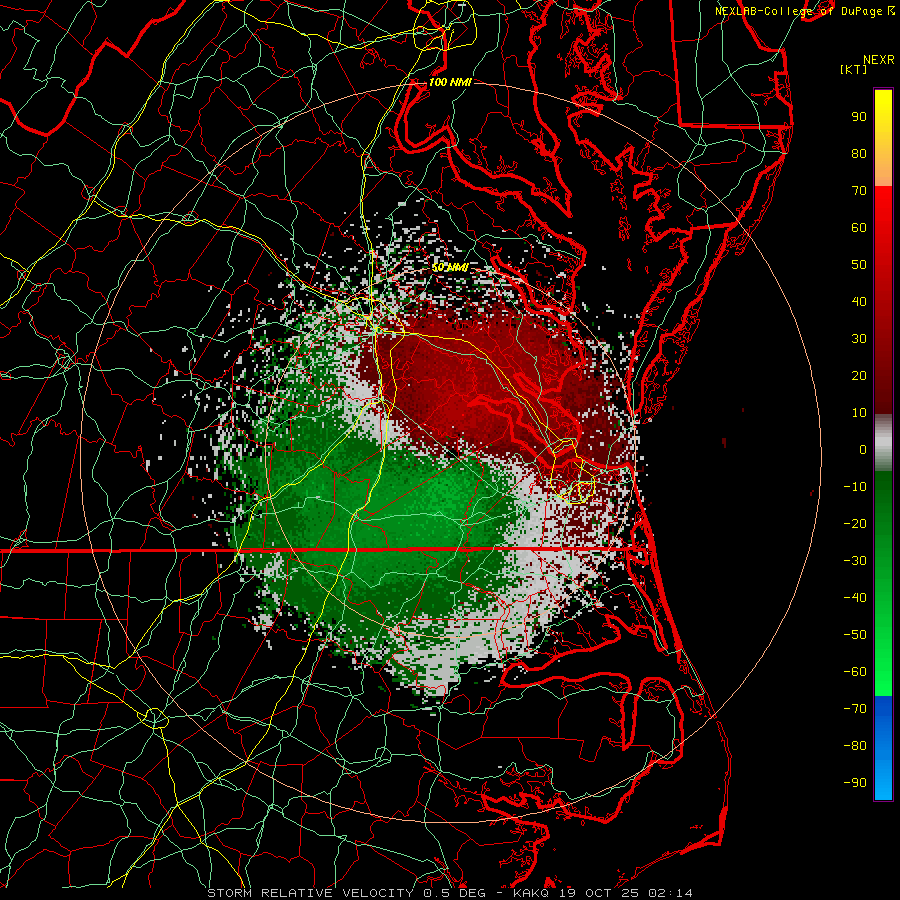This screenshot has height=900, width=900.
Task: Click the legend value "90" in the positive range
Action: [x=859, y=117]
